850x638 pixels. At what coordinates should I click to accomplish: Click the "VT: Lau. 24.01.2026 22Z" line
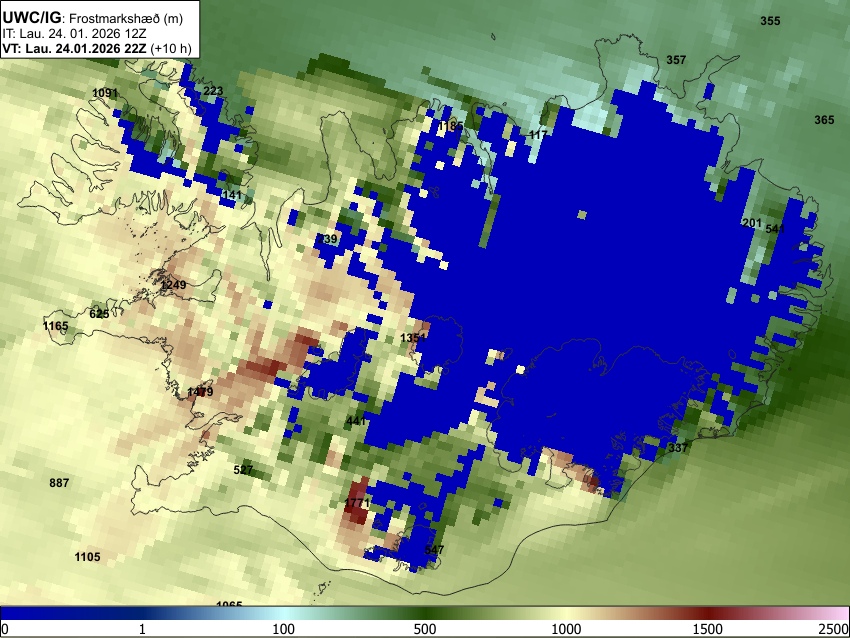[74, 48]
